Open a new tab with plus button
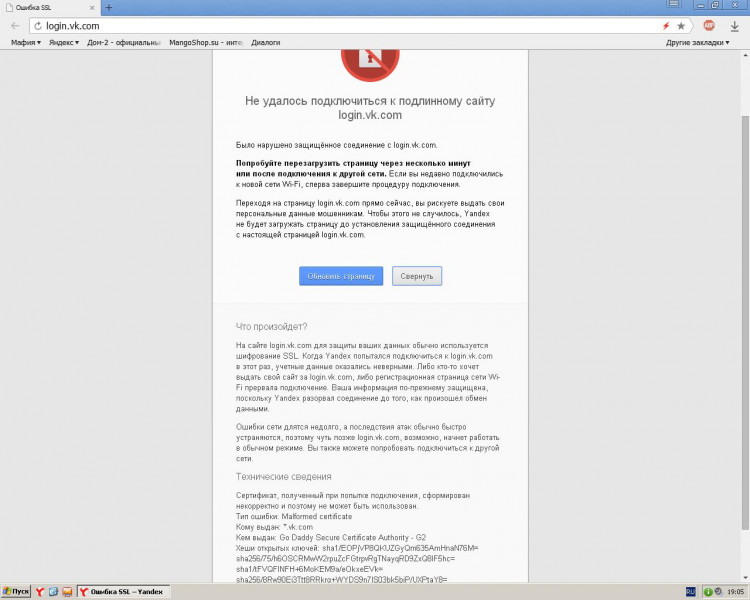The image size is (750, 600). pos(109,7)
